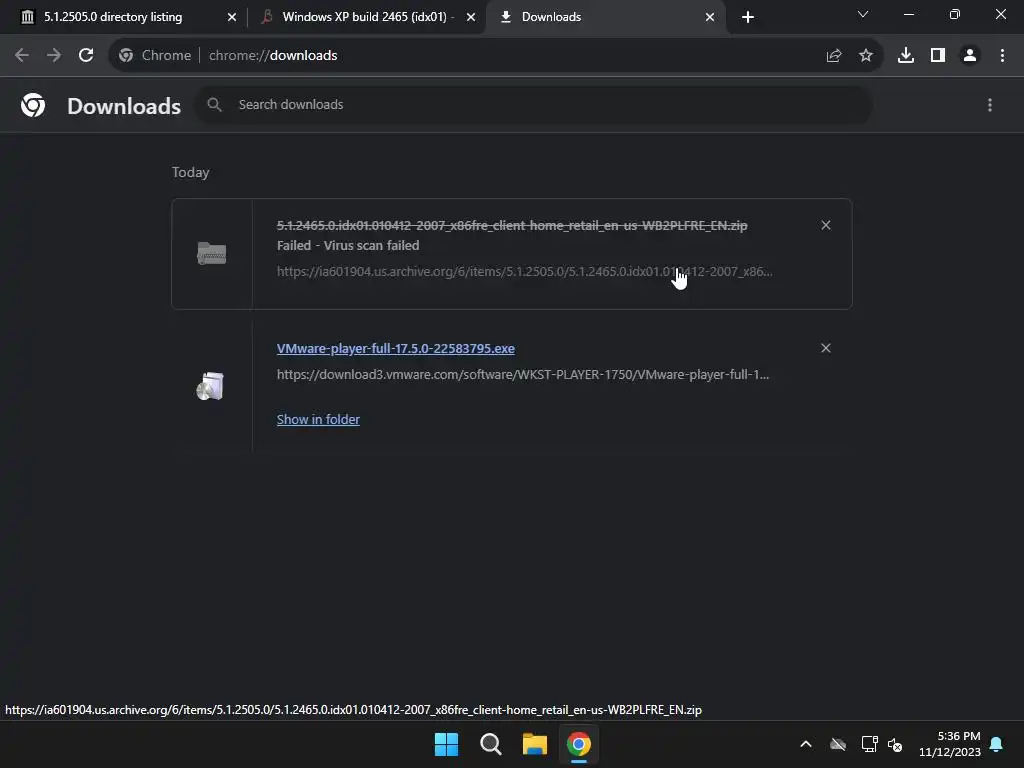
Task: Reload the downloads page
Action: pos(86,56)
